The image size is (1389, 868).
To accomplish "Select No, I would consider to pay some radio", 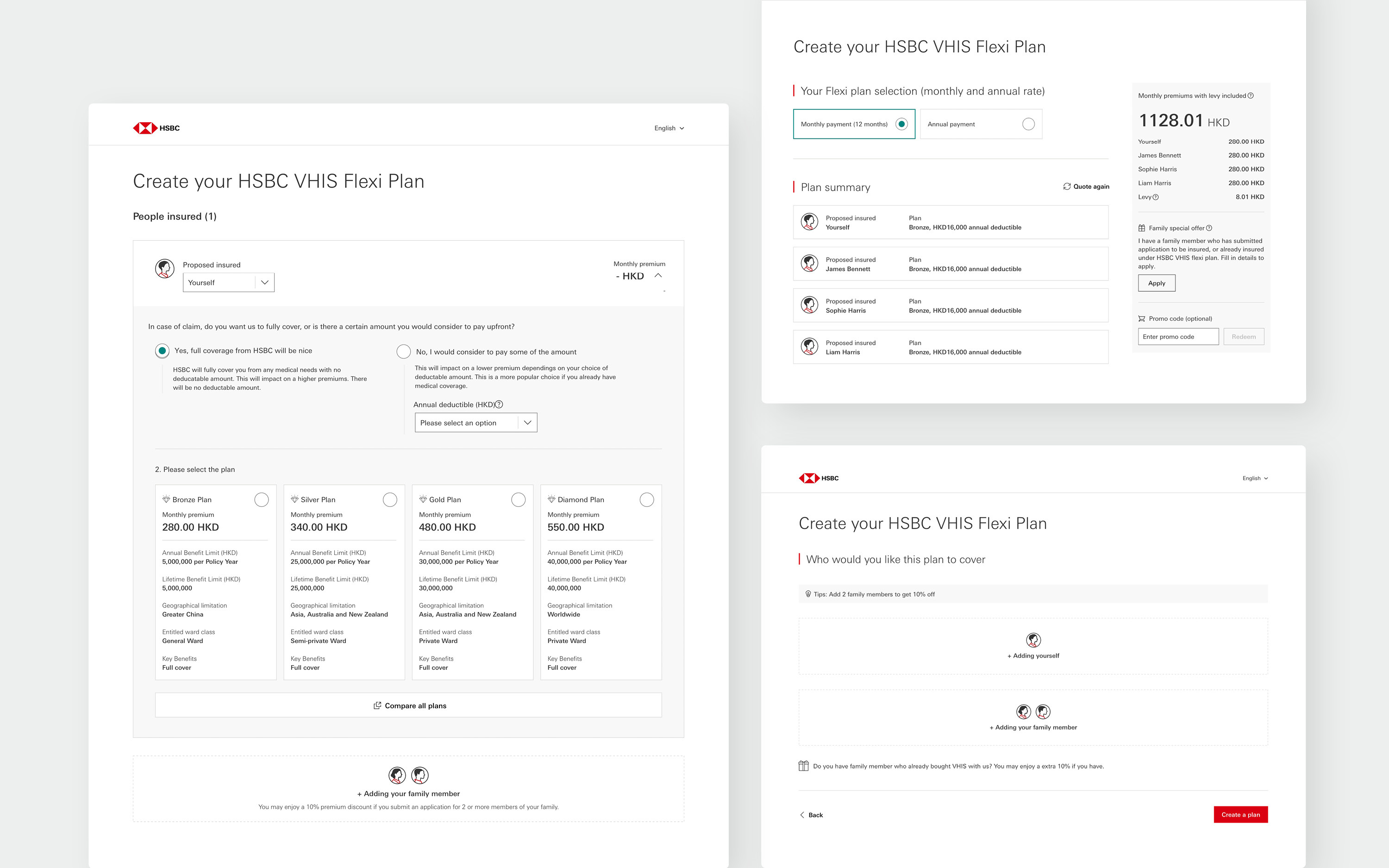I will click(x=403, y=351).
